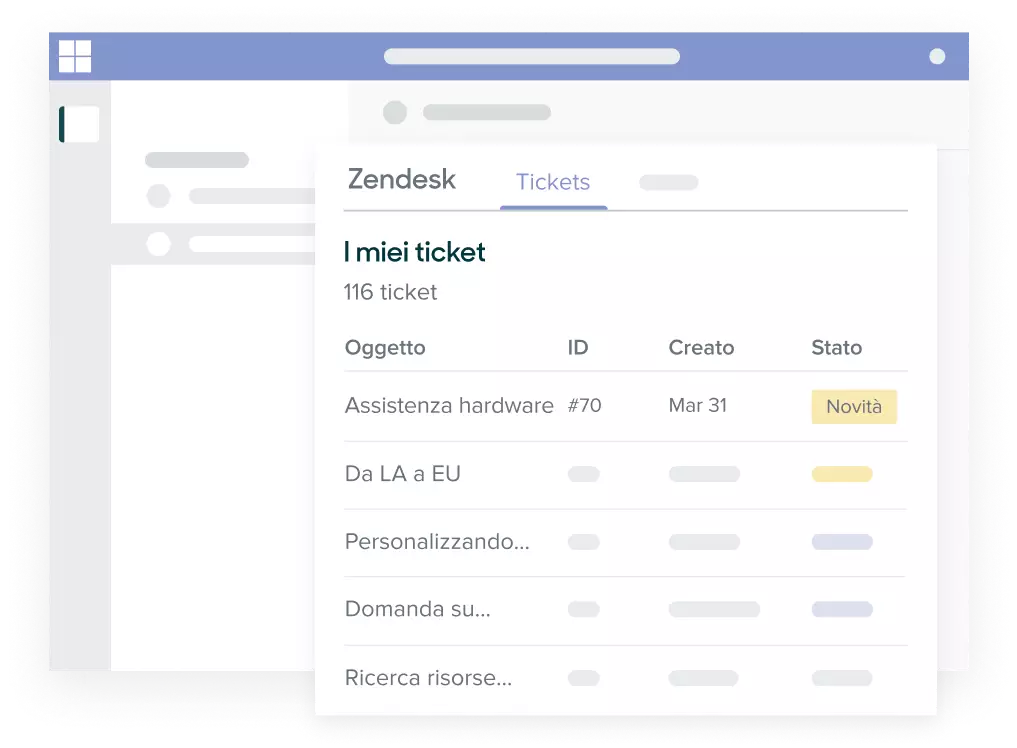The image size is (1017, 748).
Task: Sort by the Stato column header
Action: click(x=836, y=348)
